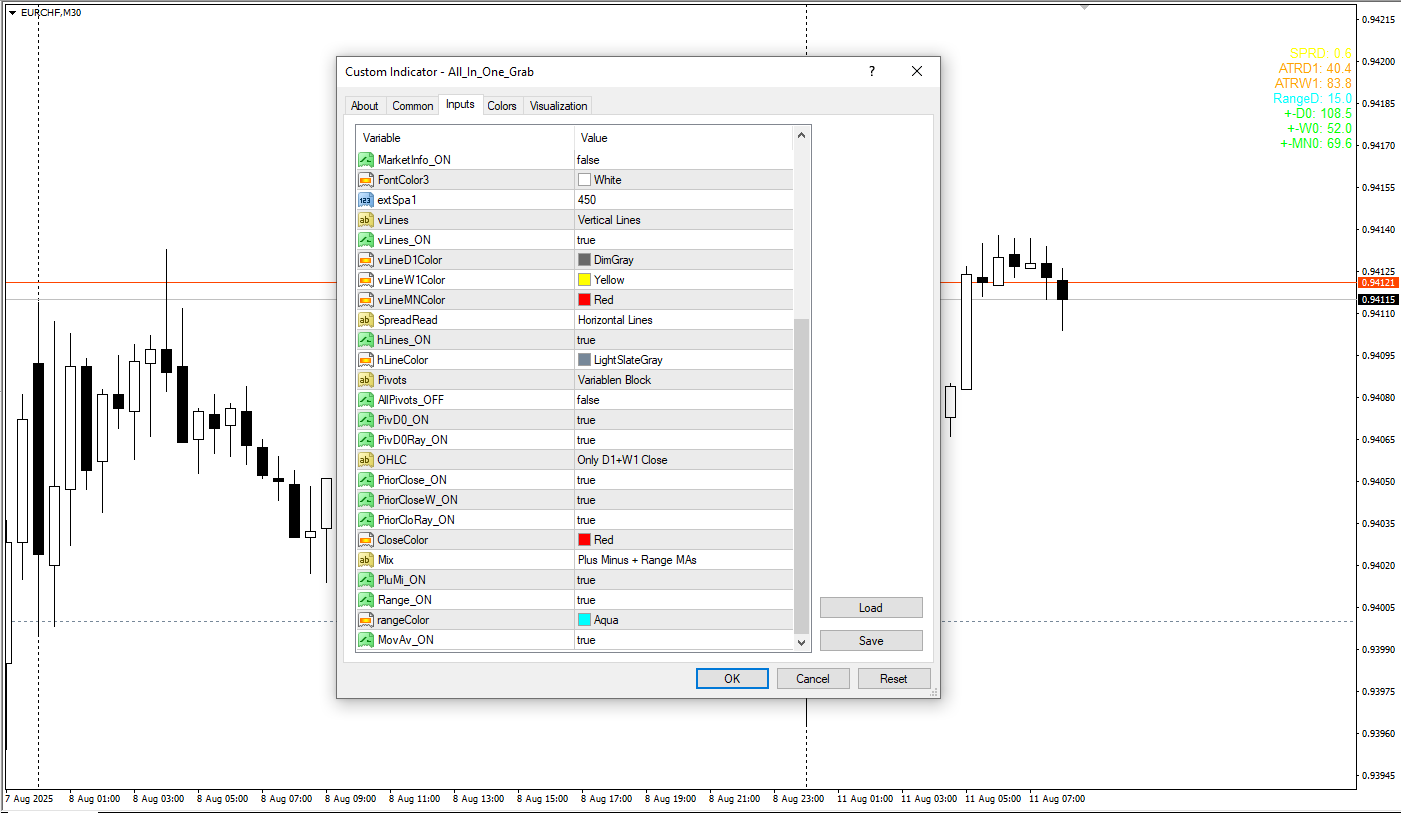Click the OHLC string variable icon
The image size is (1401, 813).
[x=365, y=460]
